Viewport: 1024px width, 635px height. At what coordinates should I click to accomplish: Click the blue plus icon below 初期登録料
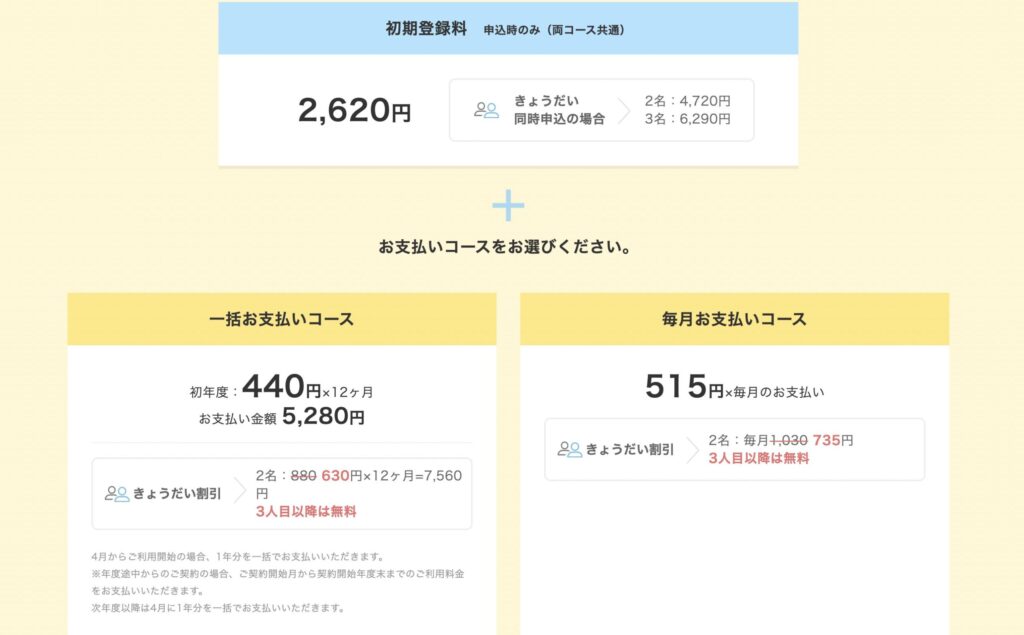(508, 205)
